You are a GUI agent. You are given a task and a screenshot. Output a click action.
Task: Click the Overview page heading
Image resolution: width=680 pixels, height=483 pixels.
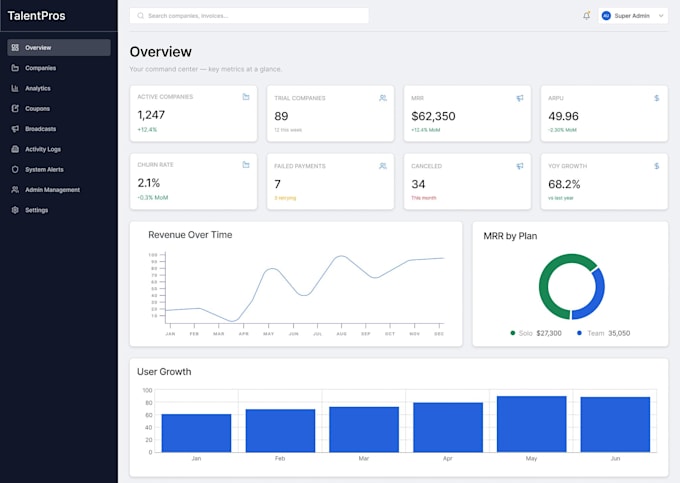(x=160, y=52)
